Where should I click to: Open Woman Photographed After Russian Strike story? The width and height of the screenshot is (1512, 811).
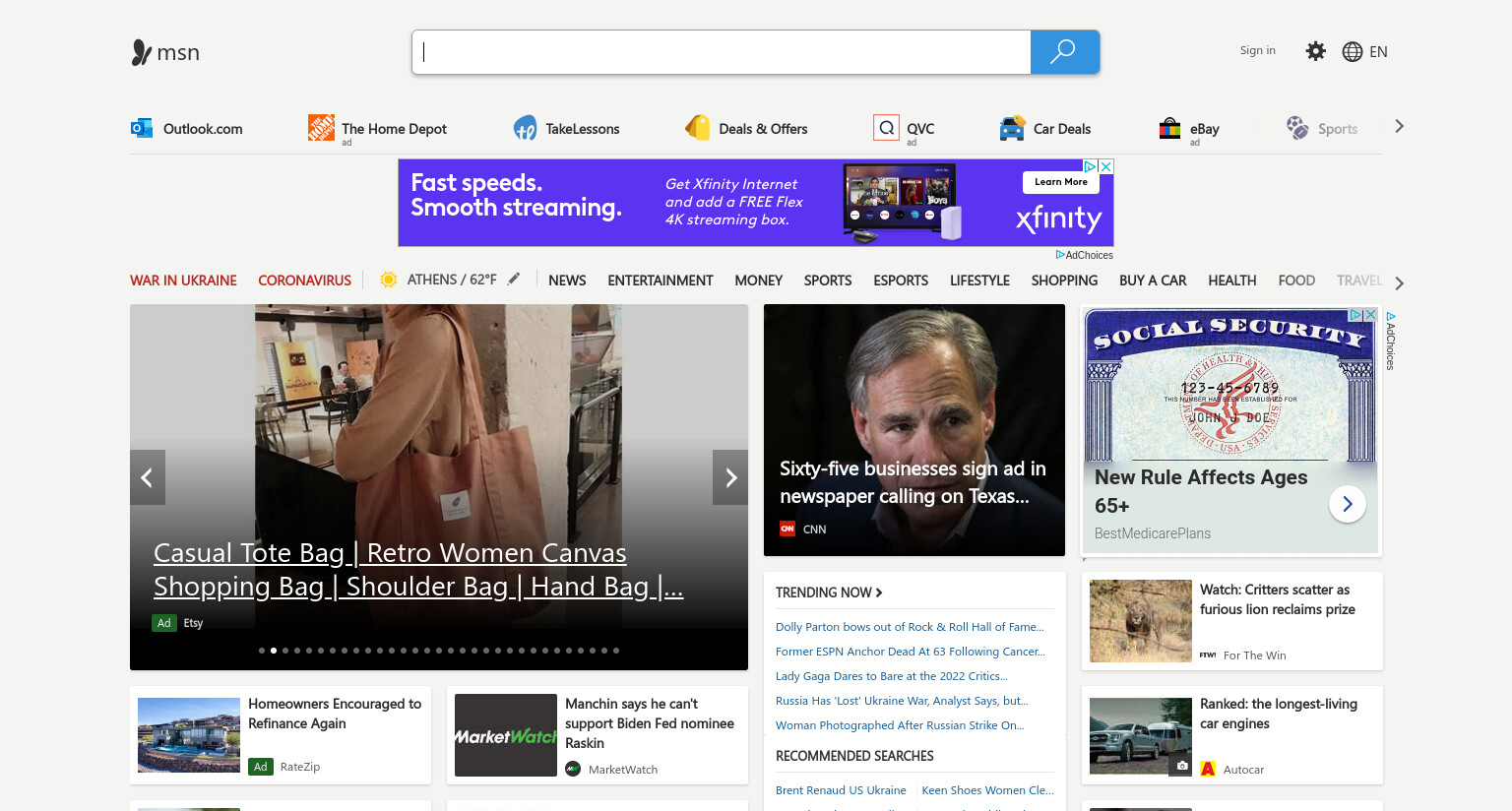[900, 725]
